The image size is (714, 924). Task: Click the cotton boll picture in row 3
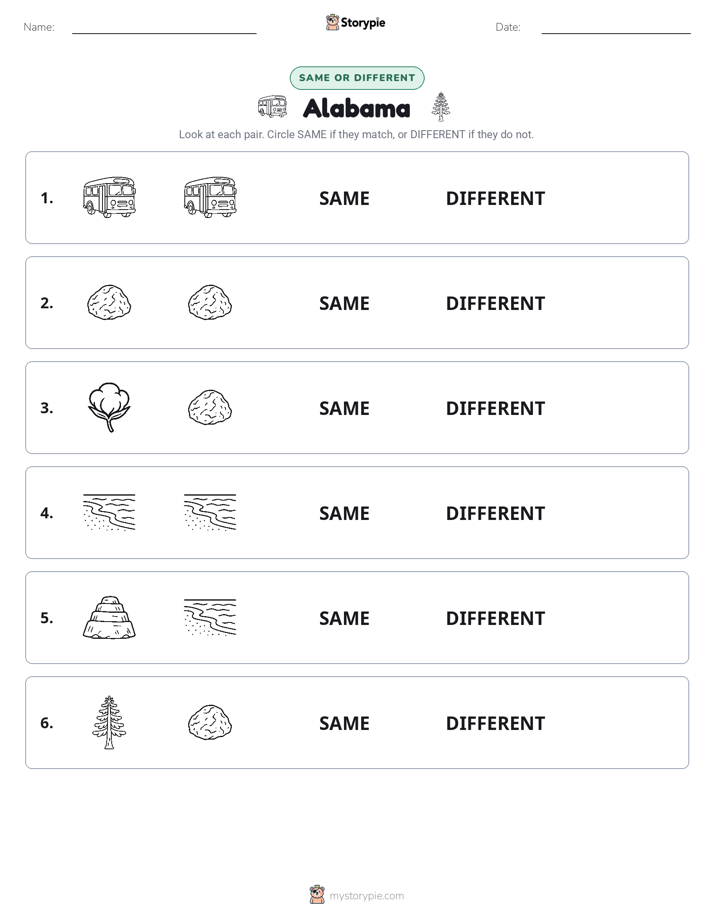coord(109,407)
